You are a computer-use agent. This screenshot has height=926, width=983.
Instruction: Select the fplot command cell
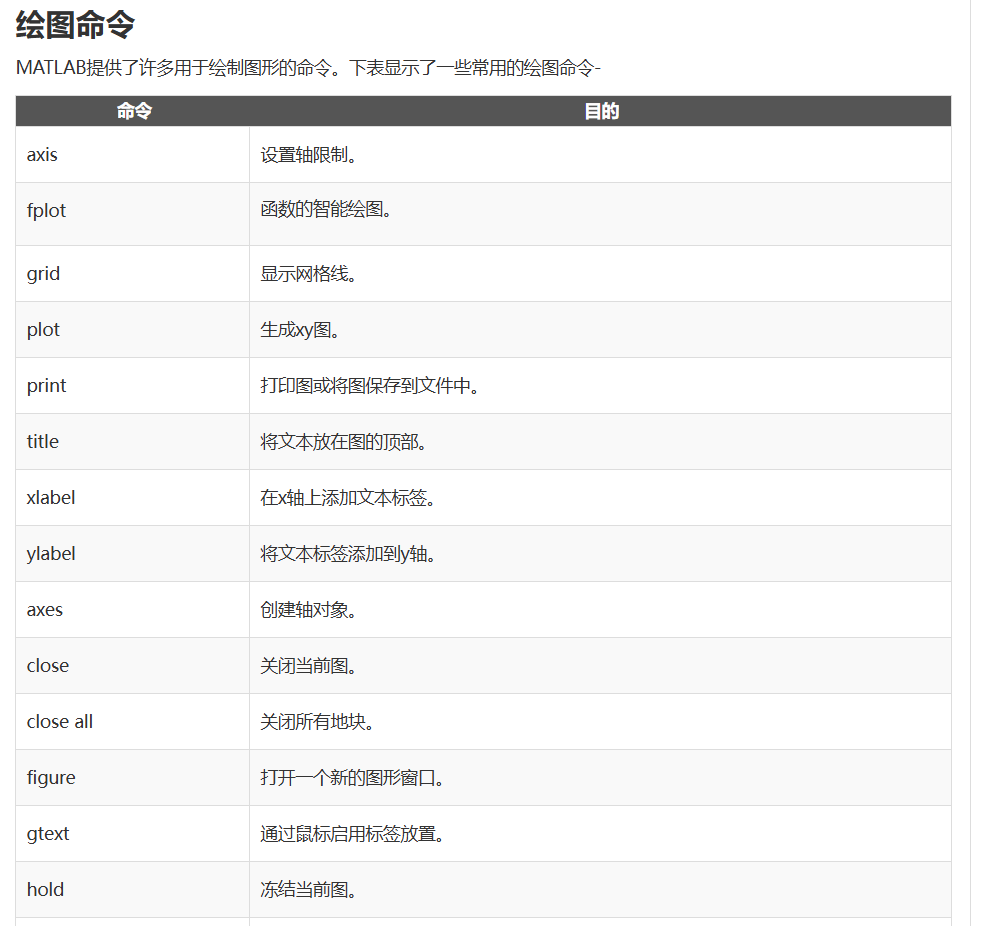133,214
